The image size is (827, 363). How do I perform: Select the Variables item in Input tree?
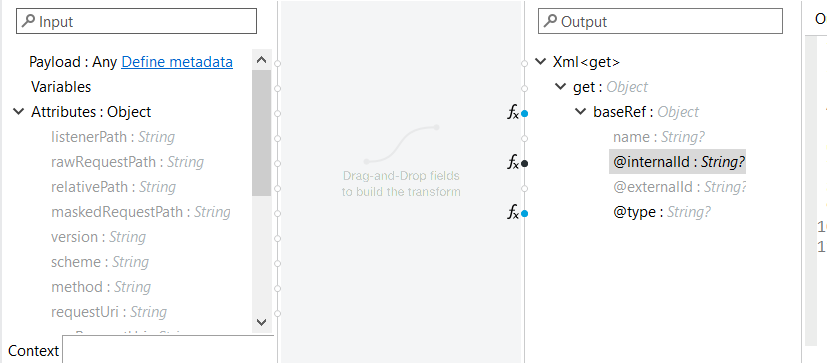61,87
